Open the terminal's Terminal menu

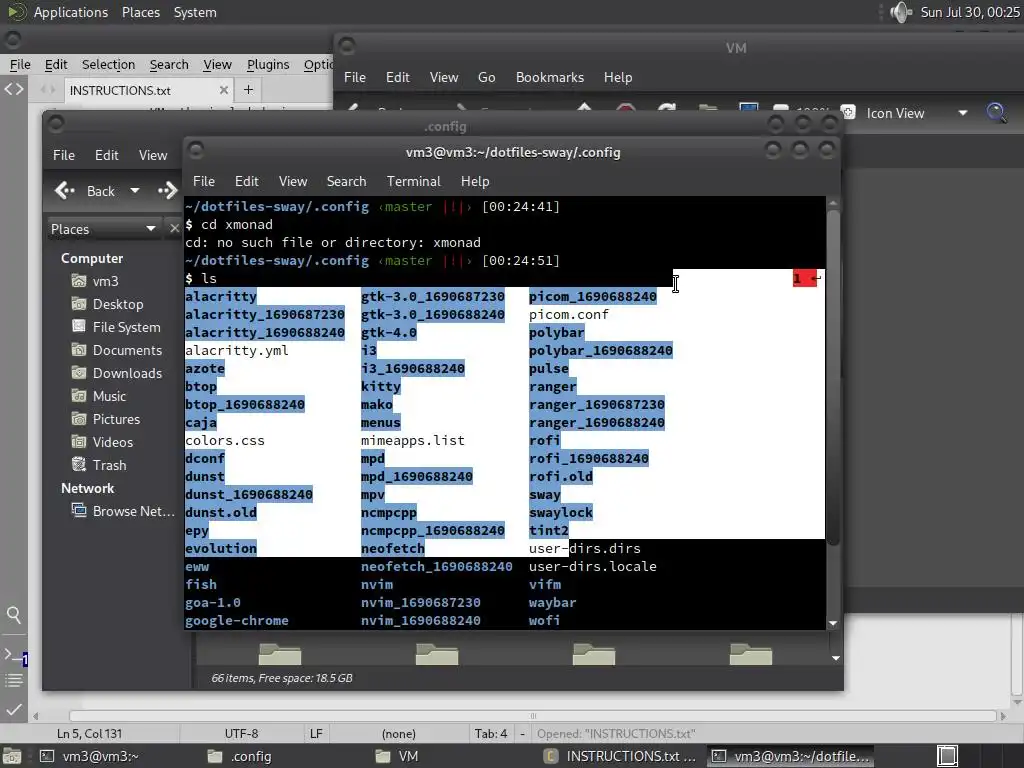click(413, 182)
